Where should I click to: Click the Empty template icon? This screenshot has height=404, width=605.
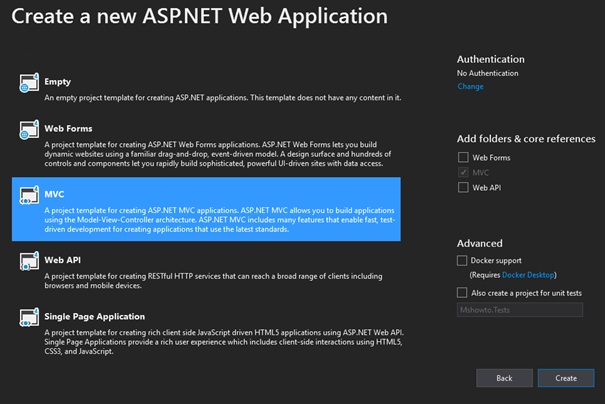(29, 84)
